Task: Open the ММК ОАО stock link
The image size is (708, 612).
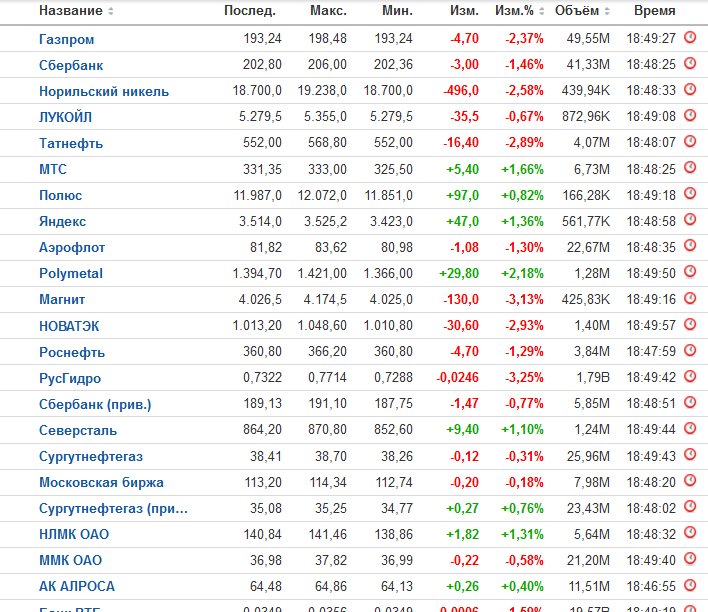Action: click(70, 561)
